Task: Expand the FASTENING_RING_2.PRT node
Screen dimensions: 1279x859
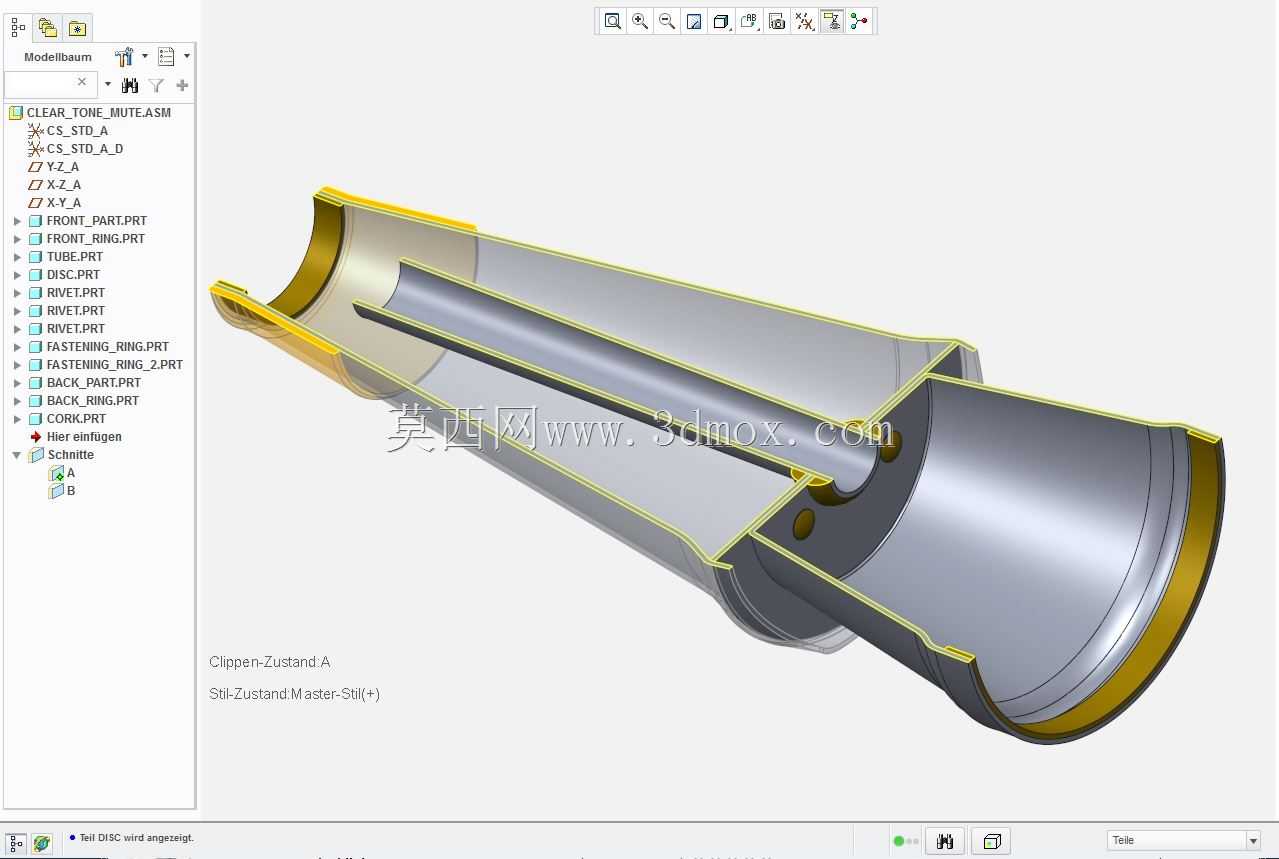Action: point(17,365)
